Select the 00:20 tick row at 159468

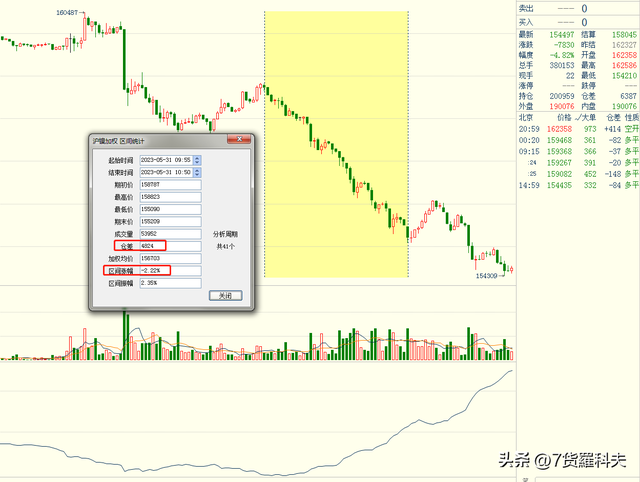578,140
